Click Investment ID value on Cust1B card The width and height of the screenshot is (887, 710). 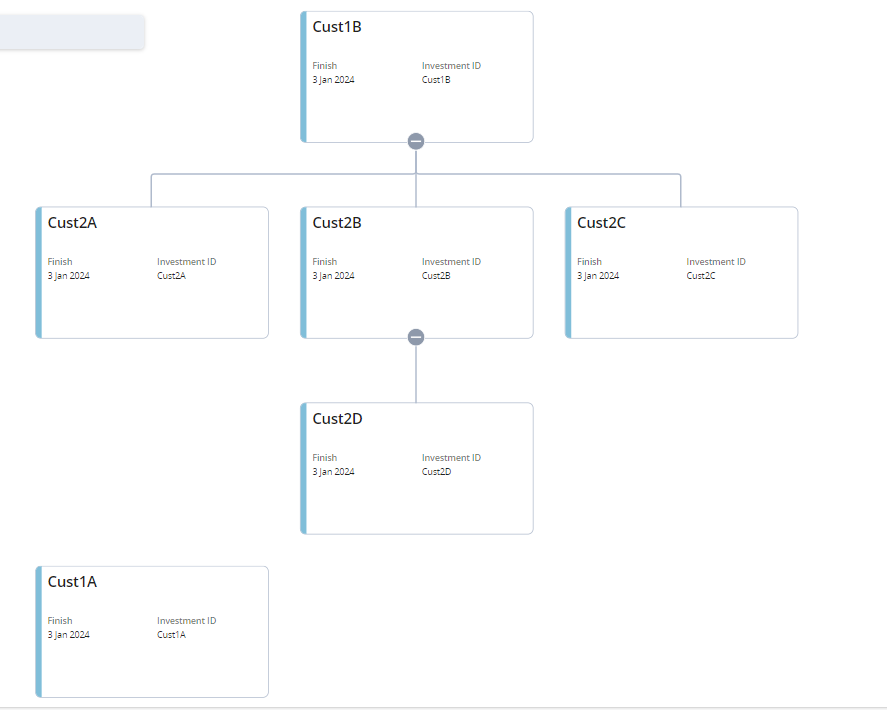coord(436,80)
